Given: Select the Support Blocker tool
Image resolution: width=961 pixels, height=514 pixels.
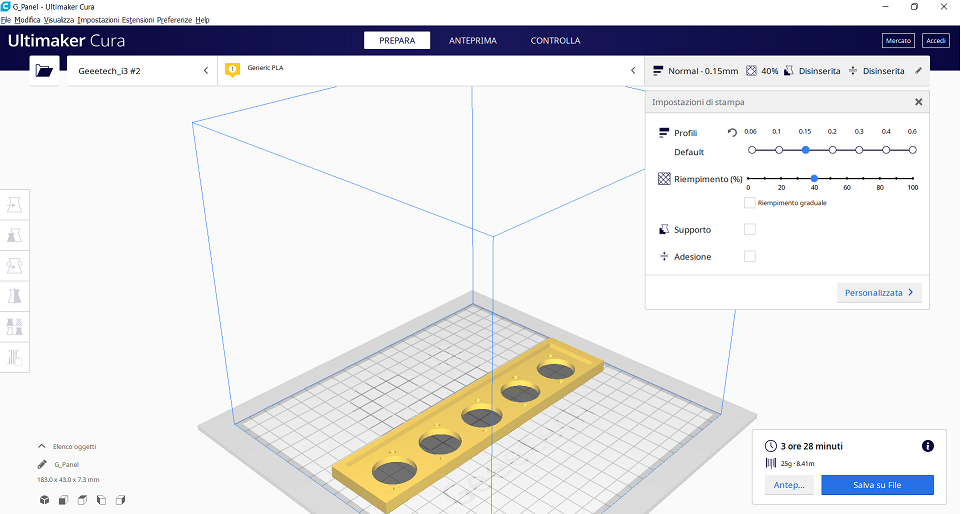Looking at the screenshot, I should coord(14,357).
